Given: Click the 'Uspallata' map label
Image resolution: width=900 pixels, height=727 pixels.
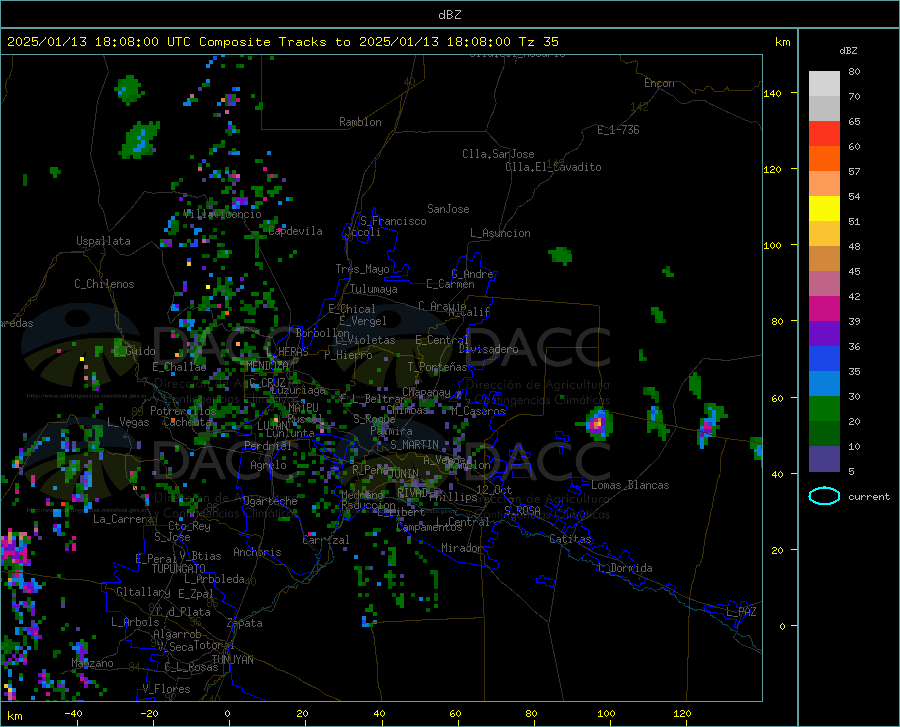Looking at the screenshot, I should click(x=103, y=241).
